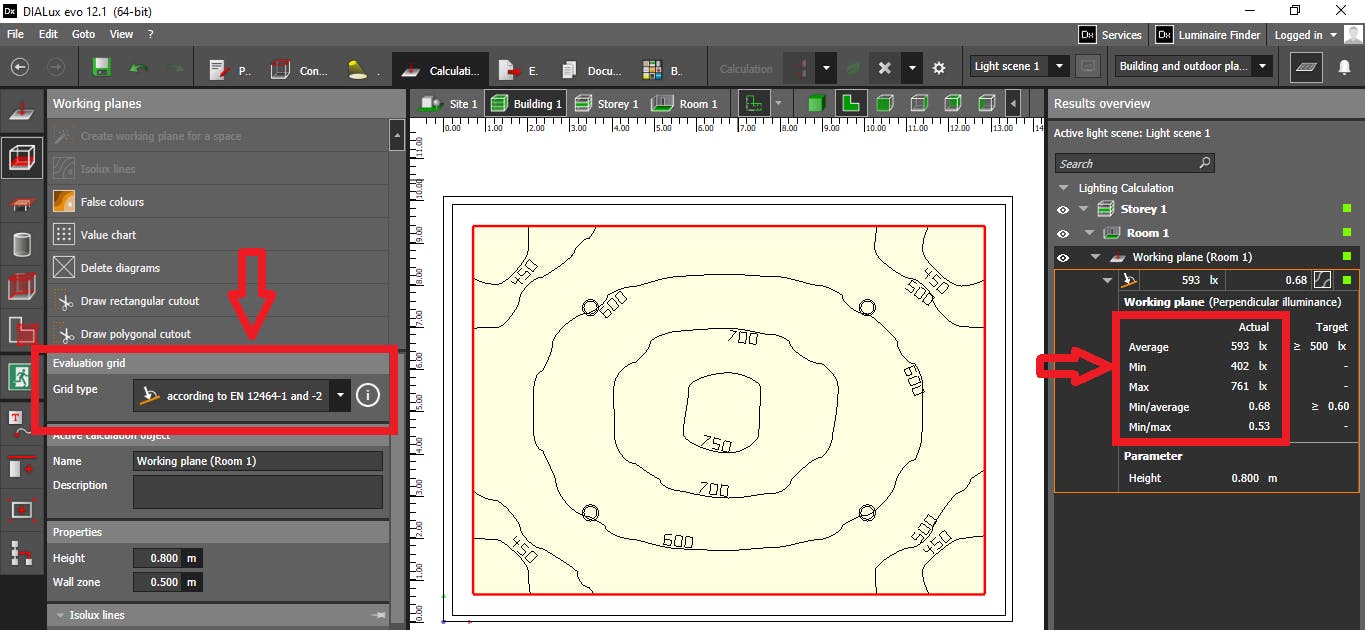Click the green save project icon

point(101,68)
